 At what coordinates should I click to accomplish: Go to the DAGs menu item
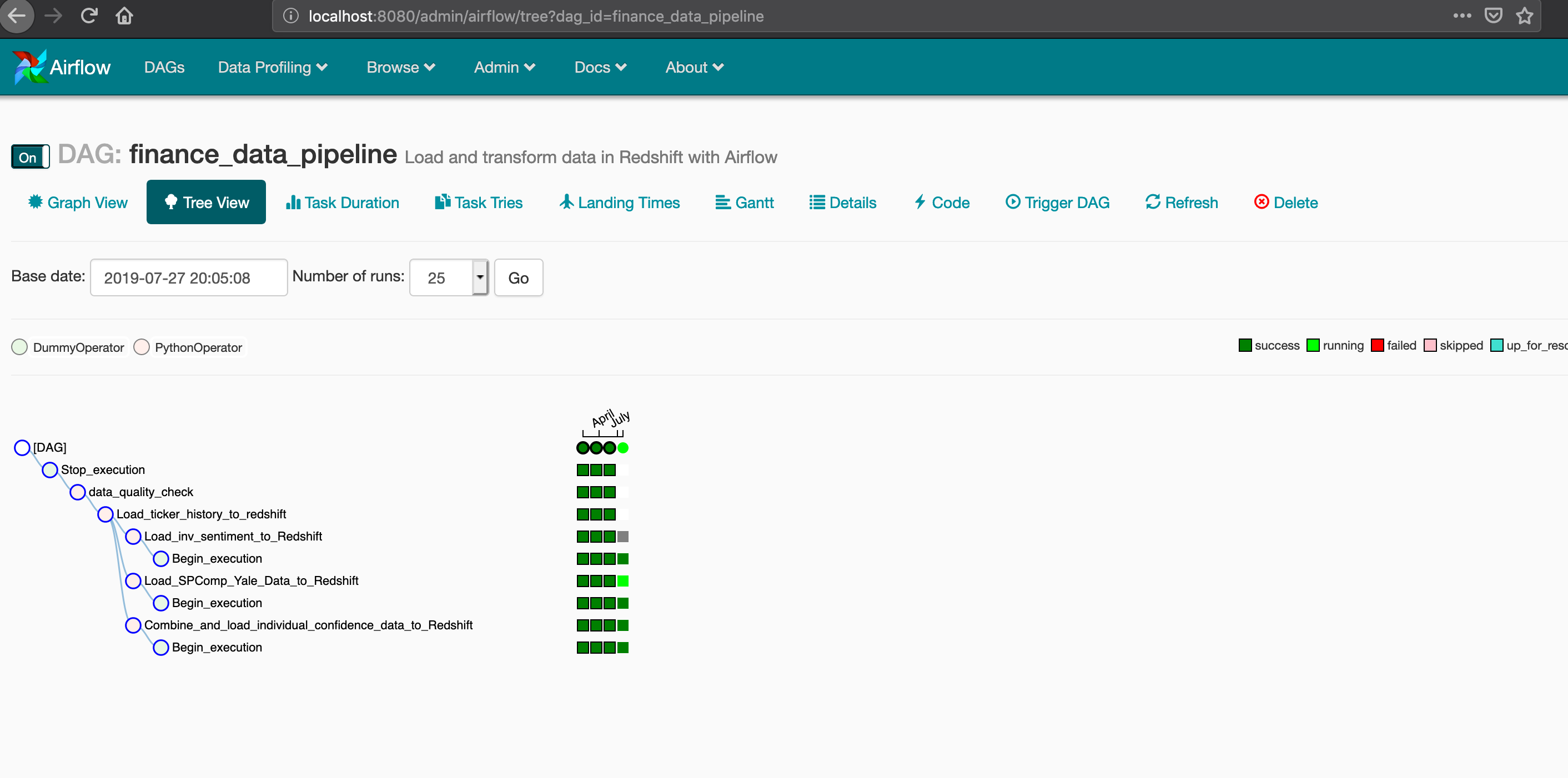tap(164, 67)
